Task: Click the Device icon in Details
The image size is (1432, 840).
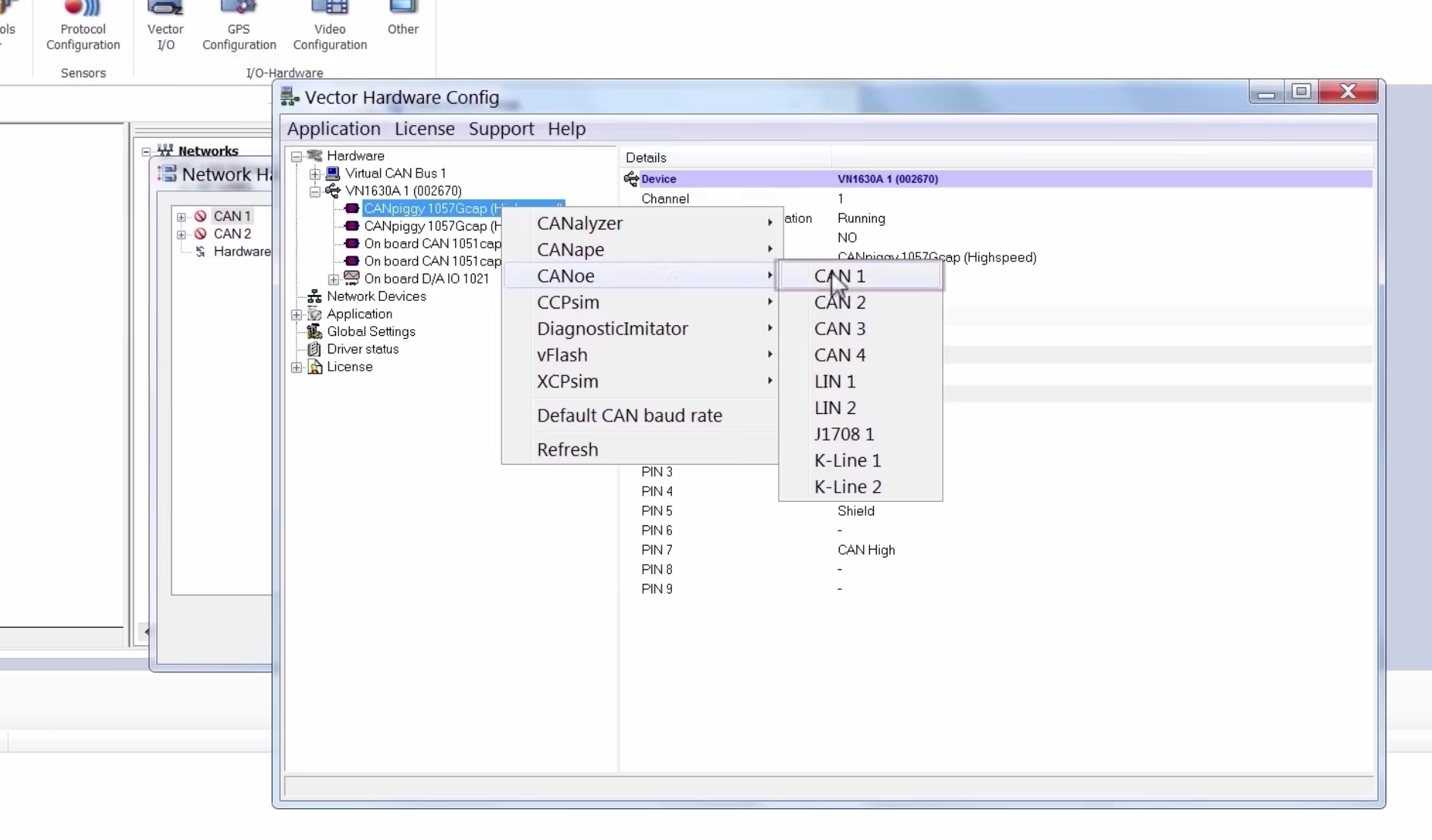Action: click(631, 179)
